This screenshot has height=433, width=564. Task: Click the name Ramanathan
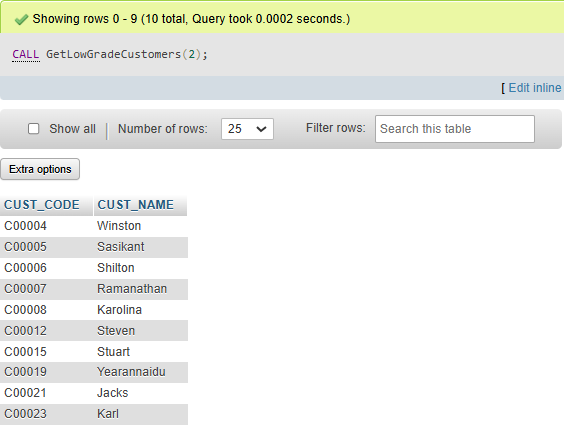(x=132, y=288)
